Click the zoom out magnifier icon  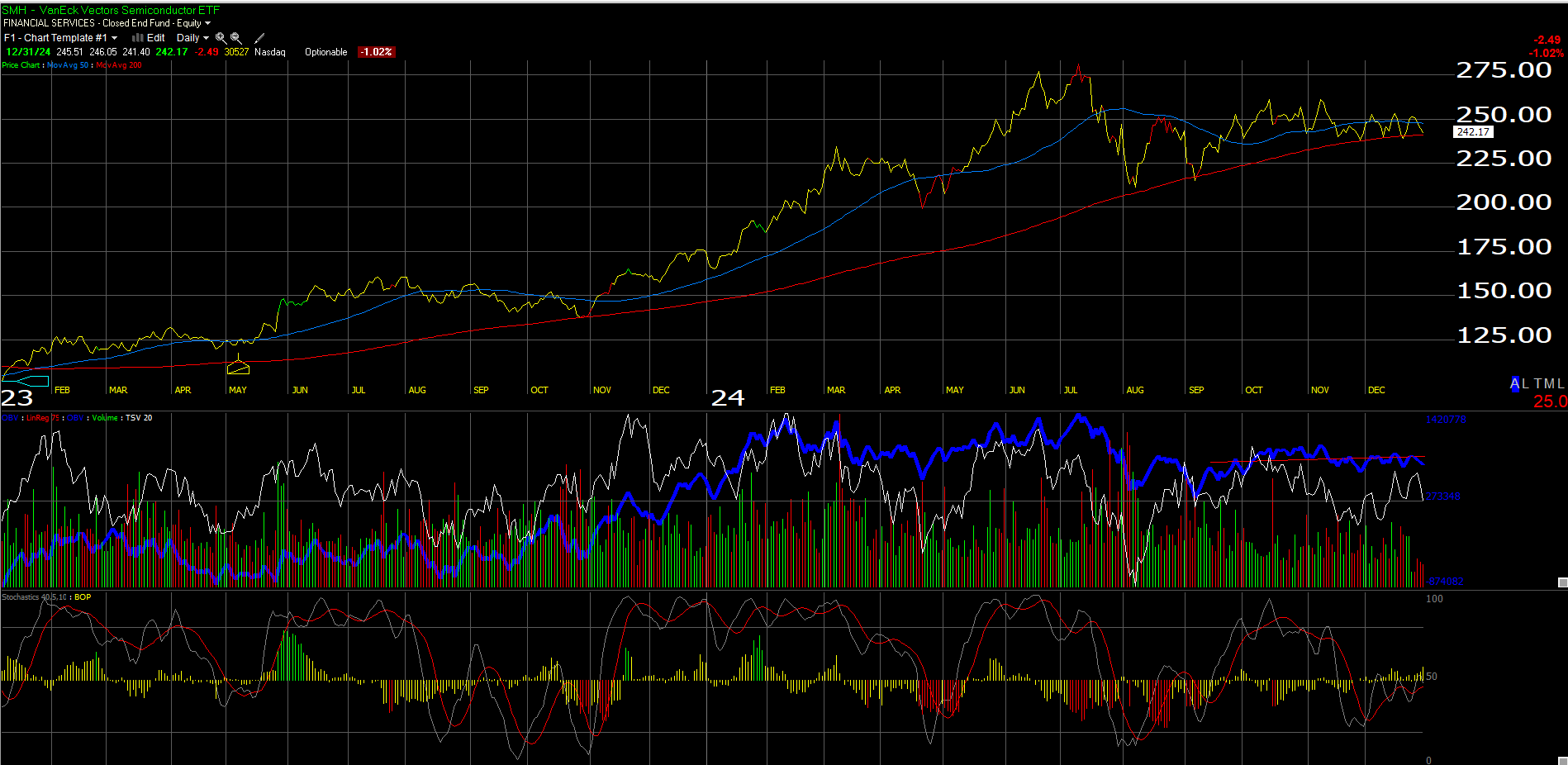point(236,38)
